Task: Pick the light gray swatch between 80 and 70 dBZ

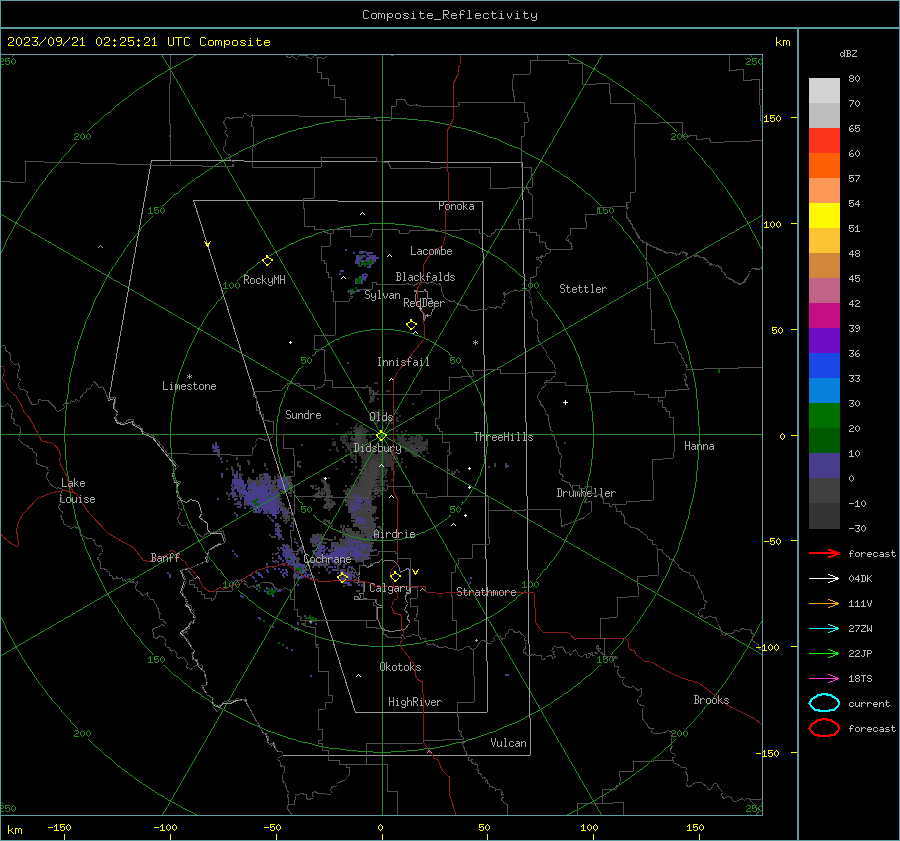Action: point(824,90)
